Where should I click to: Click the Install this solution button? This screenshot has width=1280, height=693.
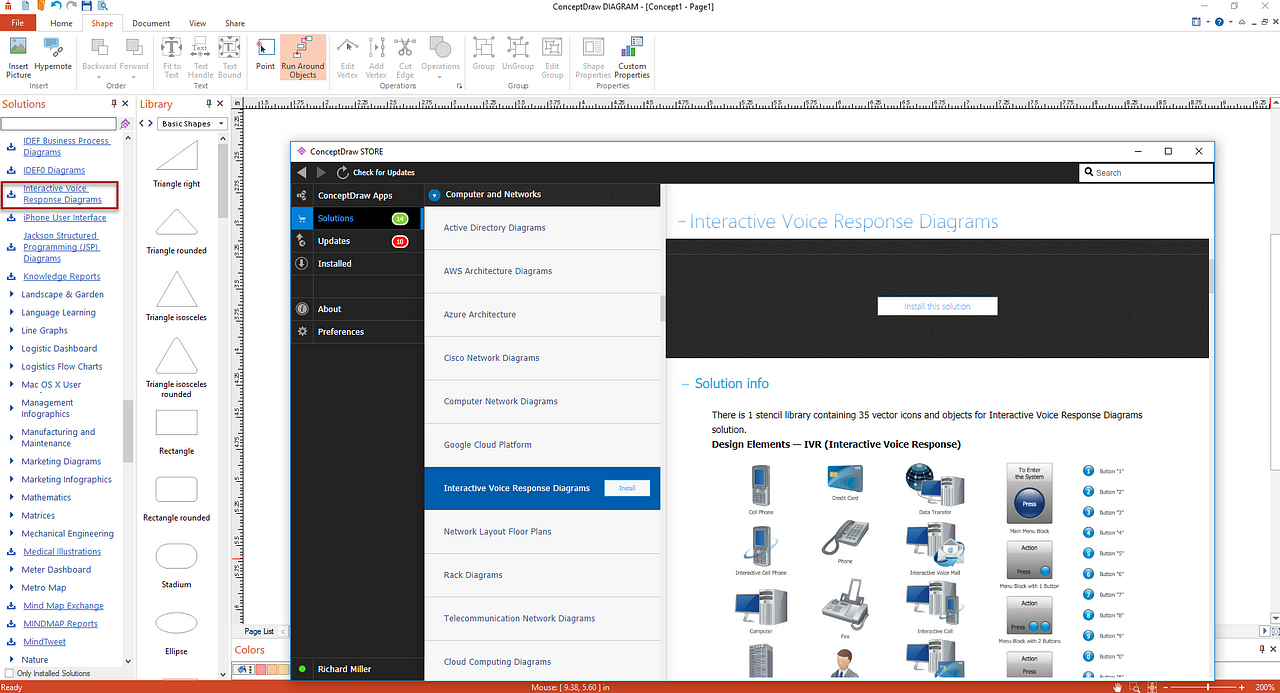point(937,306)
